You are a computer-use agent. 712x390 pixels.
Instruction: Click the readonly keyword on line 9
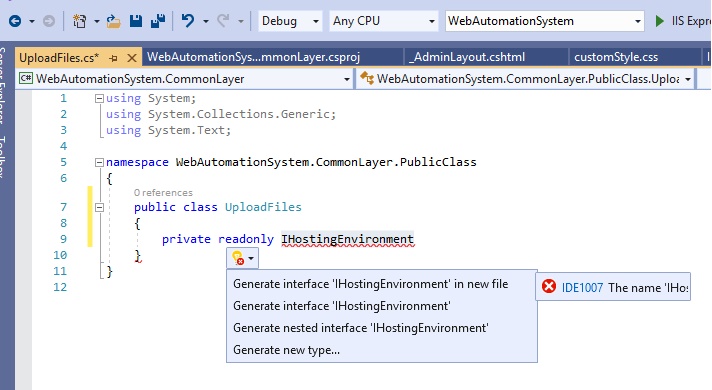pyautogui.click(x=246, y=239)
